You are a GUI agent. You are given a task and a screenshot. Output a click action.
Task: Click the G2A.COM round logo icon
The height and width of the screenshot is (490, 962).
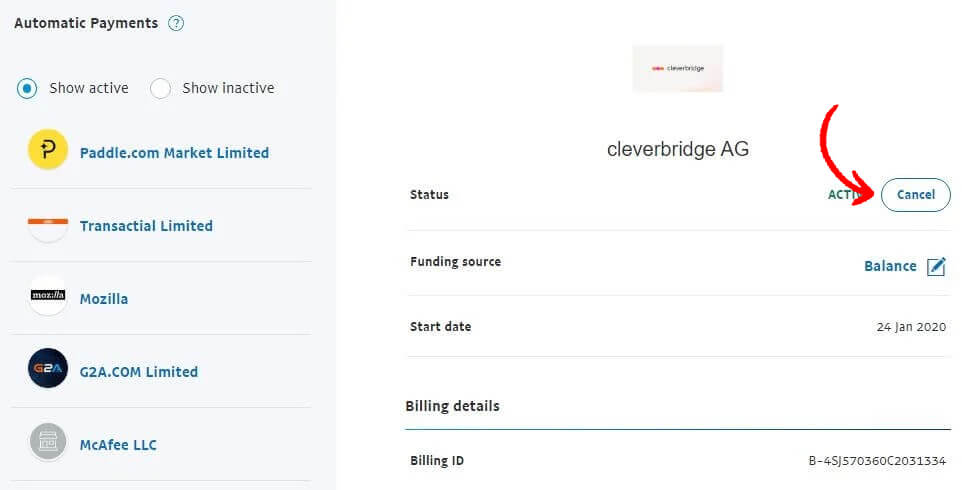pos(48,369)
